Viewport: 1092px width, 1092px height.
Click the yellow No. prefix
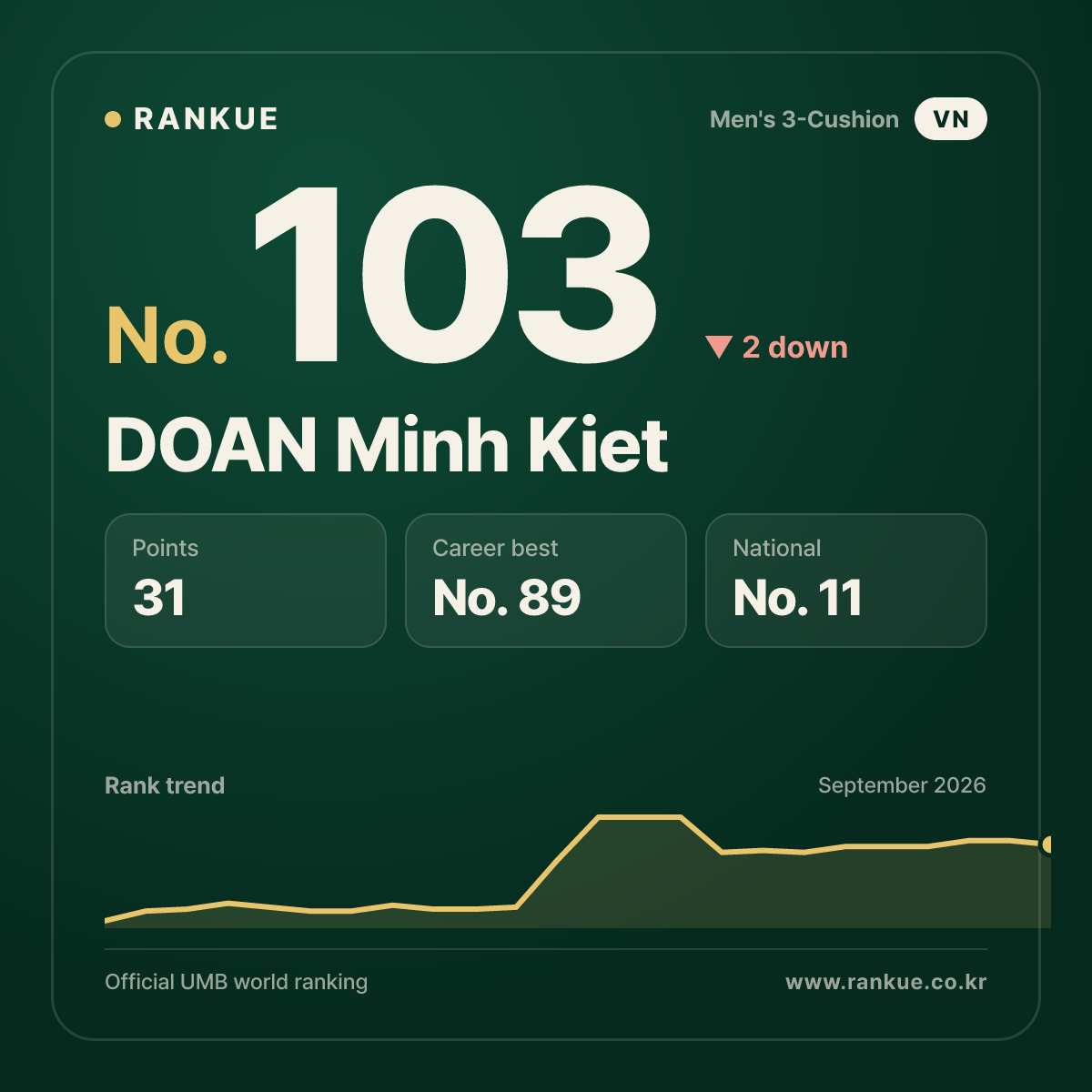coord(167,336)
